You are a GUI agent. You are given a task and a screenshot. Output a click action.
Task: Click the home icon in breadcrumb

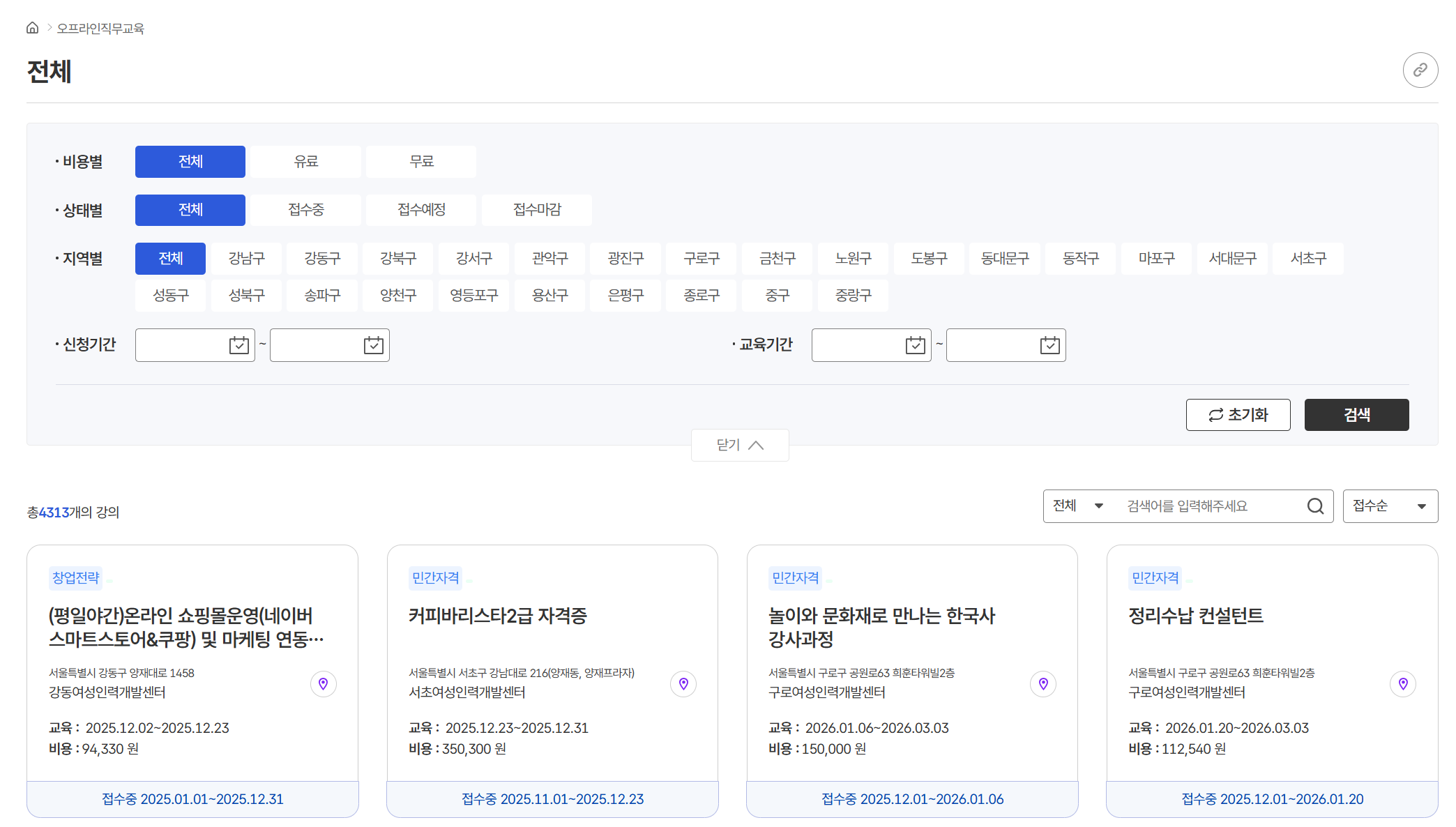[x=32, y=28]
